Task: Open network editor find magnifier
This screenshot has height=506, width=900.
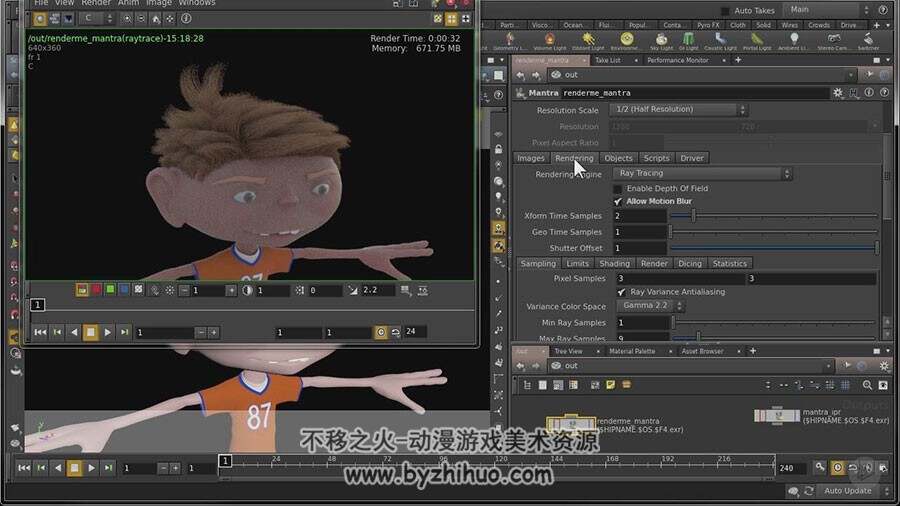Action: (x=867, y=385)
